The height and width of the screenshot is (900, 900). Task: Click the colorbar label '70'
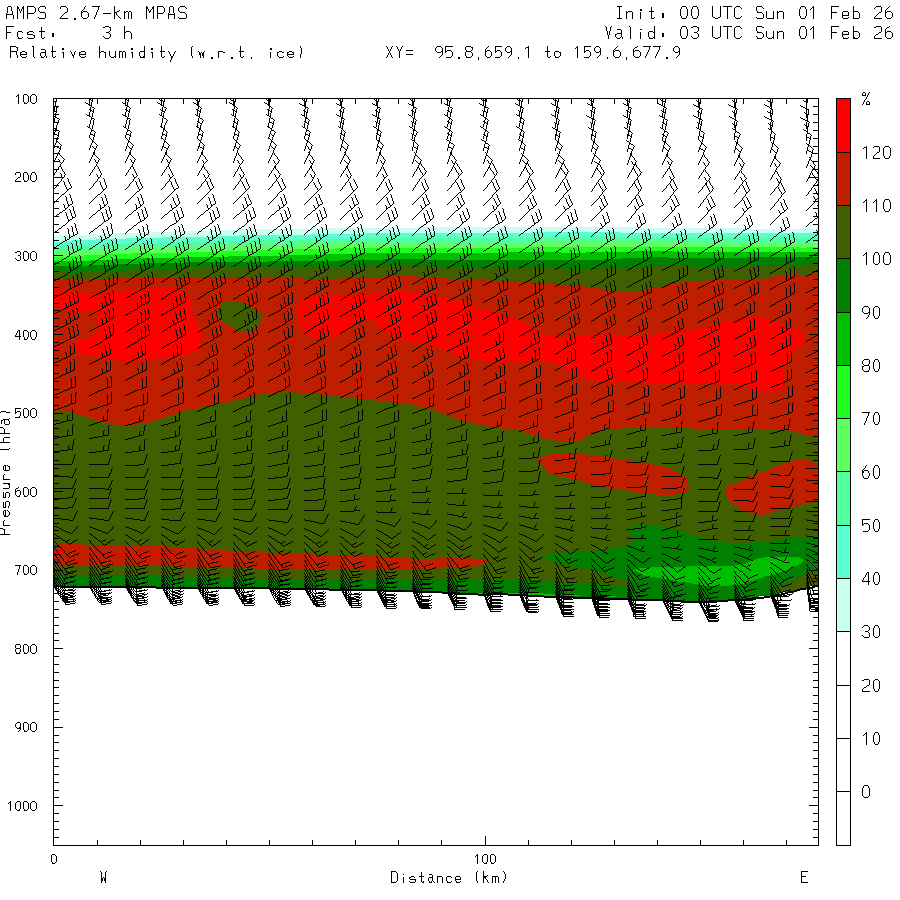[x=871, y=419]
